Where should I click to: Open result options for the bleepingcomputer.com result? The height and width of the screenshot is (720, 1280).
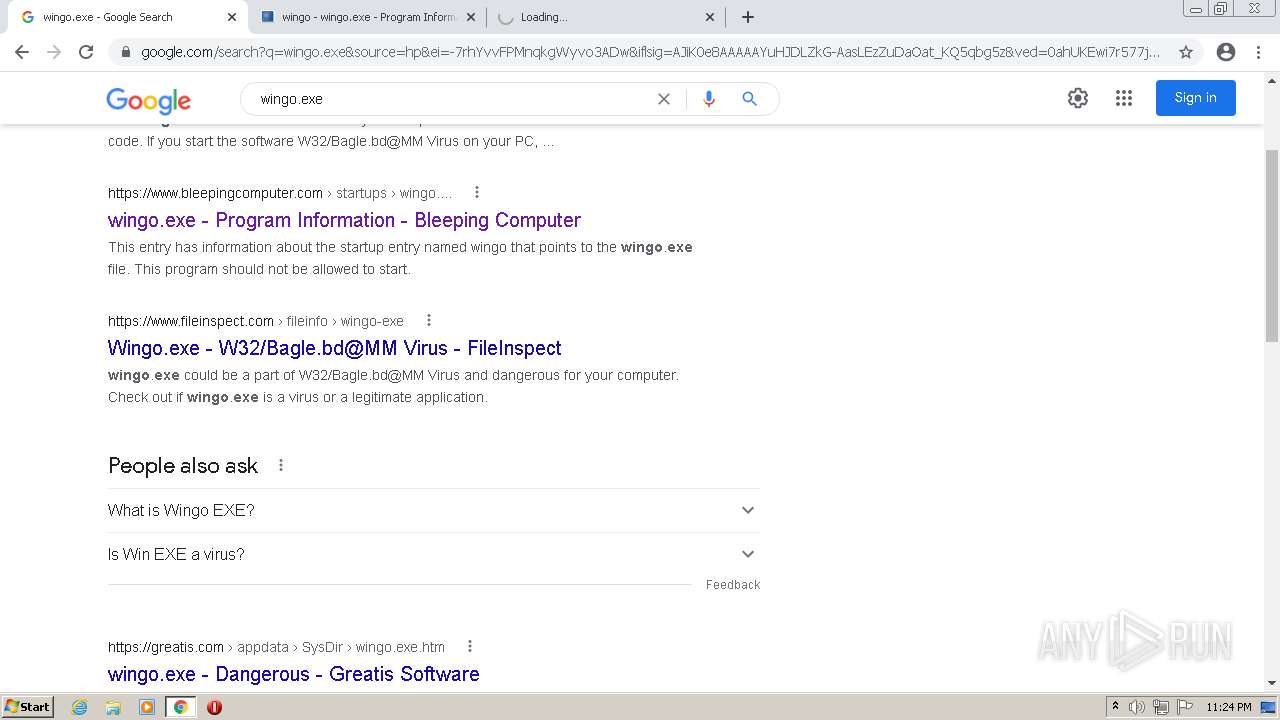tap(477, 192)
